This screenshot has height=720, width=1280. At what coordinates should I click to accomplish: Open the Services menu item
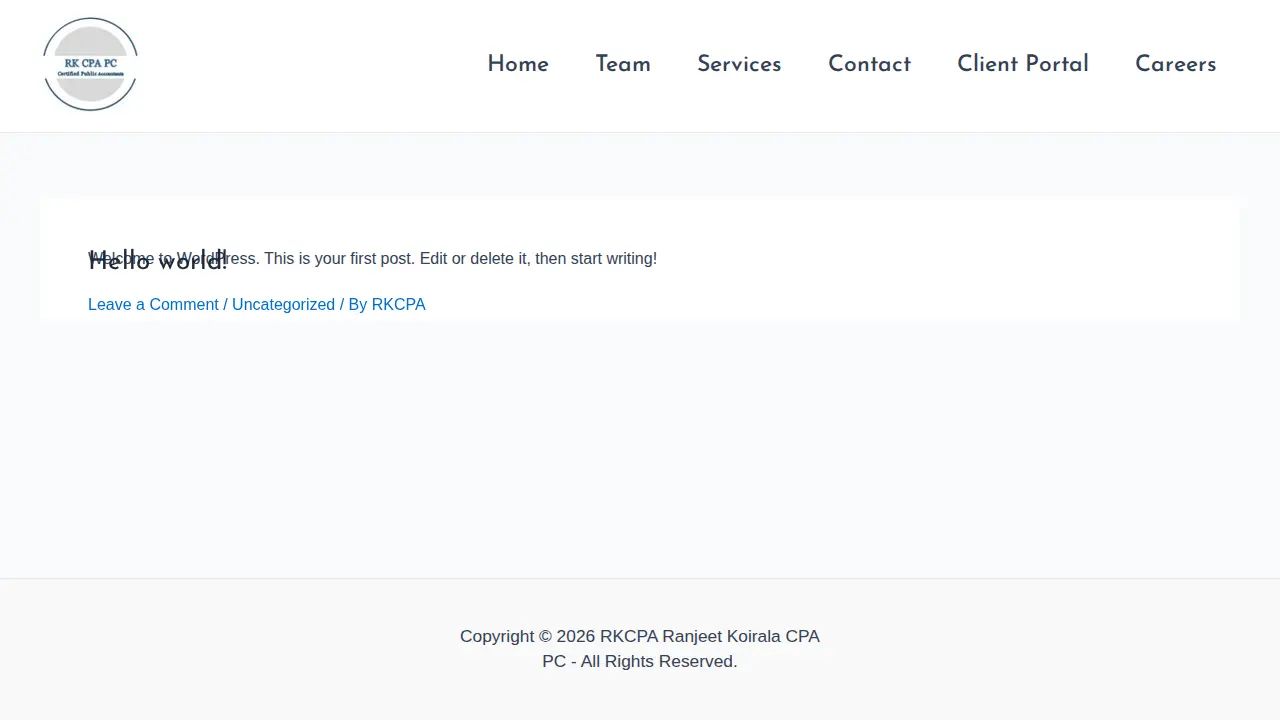click(x=739, y=64)
